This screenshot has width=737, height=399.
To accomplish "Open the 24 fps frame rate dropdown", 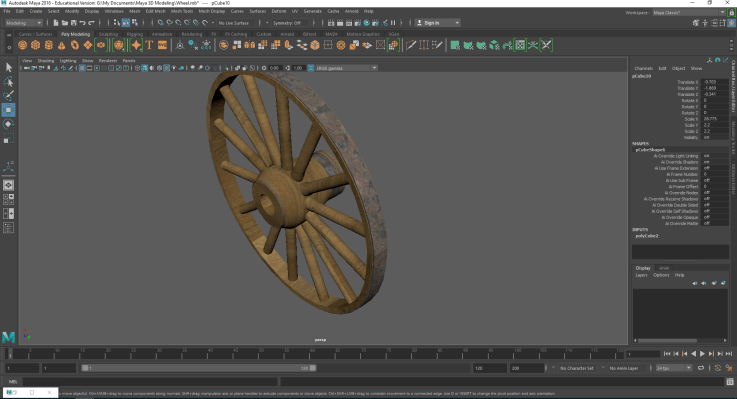I will click(674, 368).
